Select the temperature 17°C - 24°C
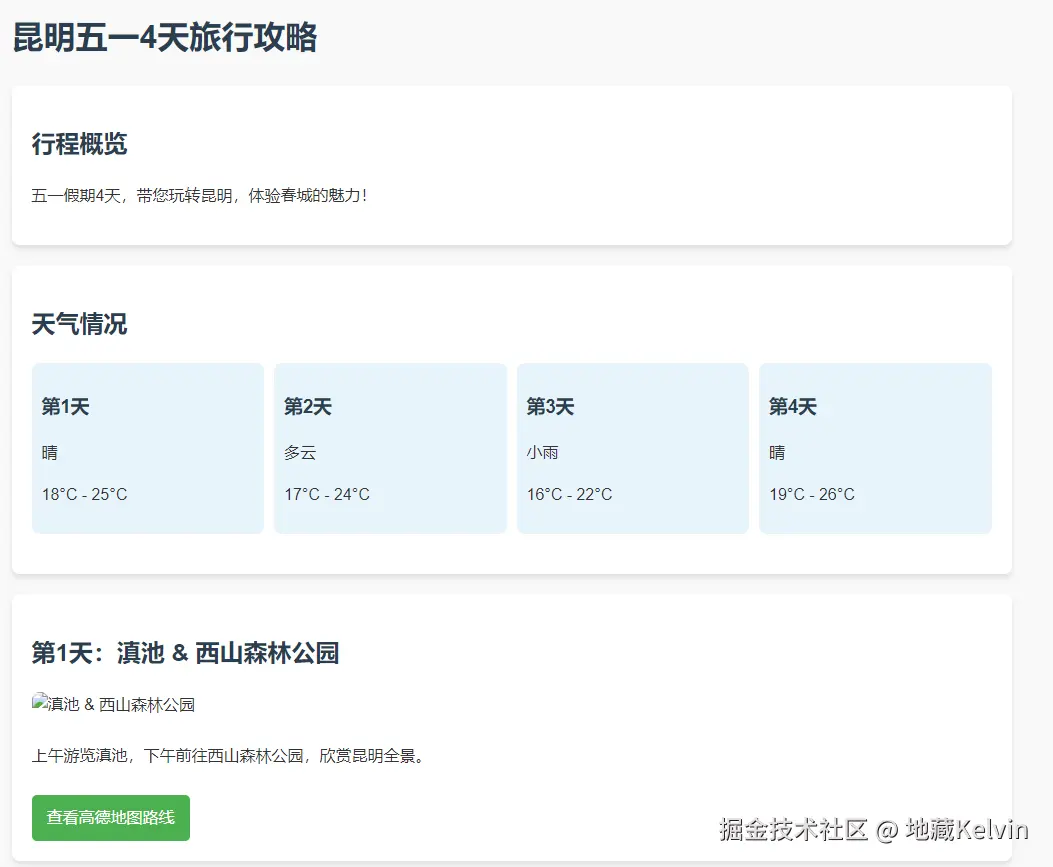 [327, 494]
